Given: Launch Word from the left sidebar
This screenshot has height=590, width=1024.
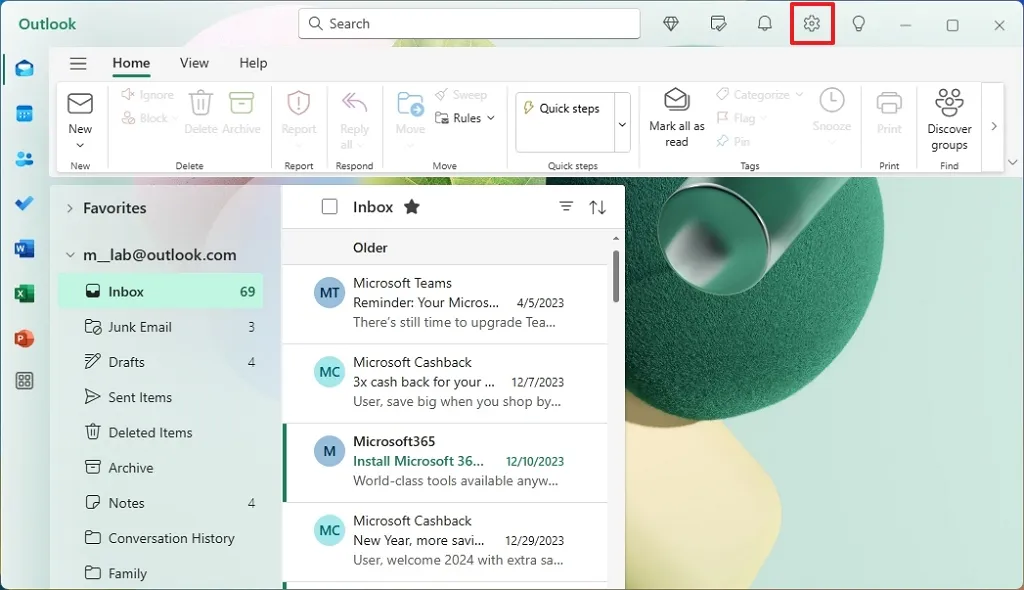Looking at the screenshot, I should pyautogui.click(x=24, y=249).
